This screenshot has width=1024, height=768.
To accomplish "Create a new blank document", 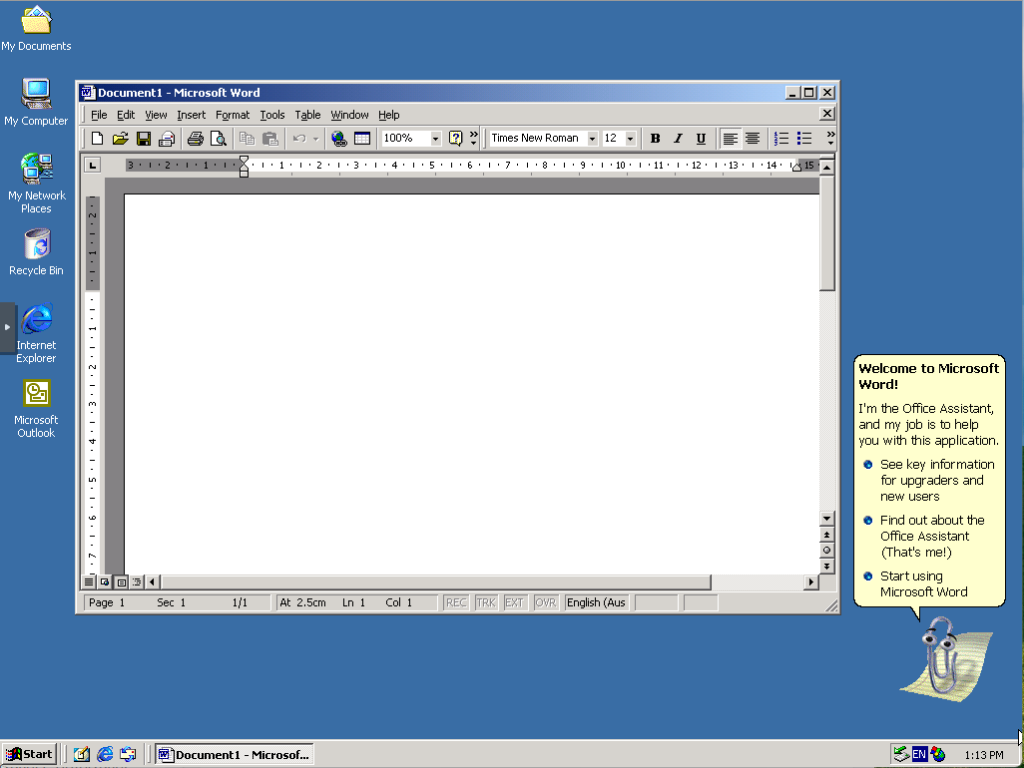I will pos(97,138).
